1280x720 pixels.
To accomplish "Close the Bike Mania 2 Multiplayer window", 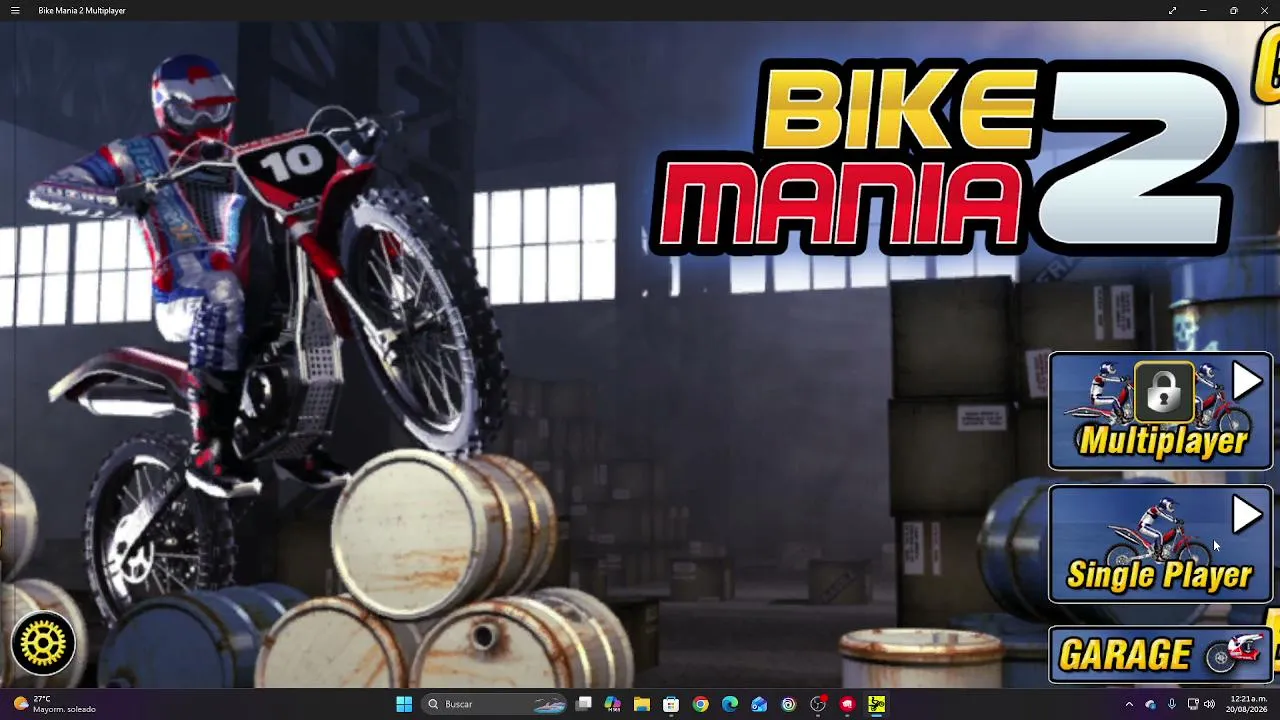I will [1264, 10].
